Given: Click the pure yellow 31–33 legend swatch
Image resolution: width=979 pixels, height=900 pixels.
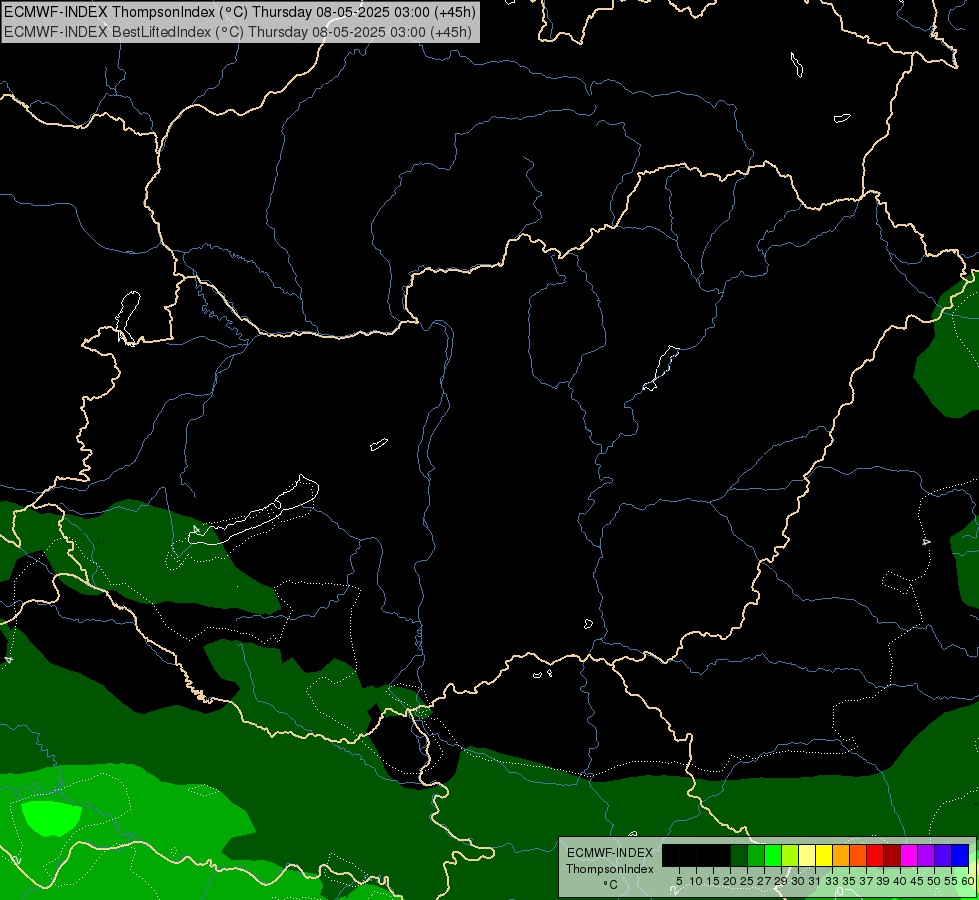Looking at the screenshot, I should tap(824, 855).
